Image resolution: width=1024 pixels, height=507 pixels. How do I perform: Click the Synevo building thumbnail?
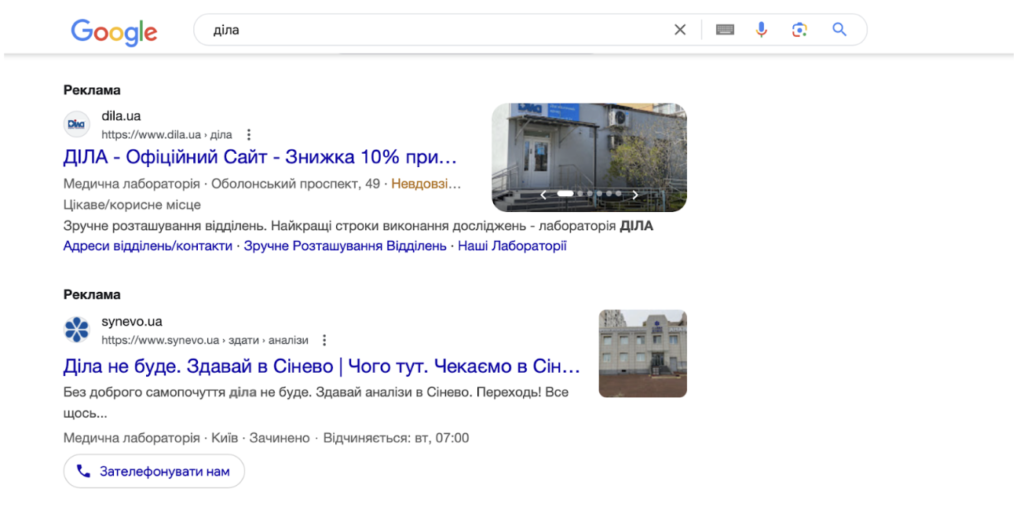click(x=643, y=353)
